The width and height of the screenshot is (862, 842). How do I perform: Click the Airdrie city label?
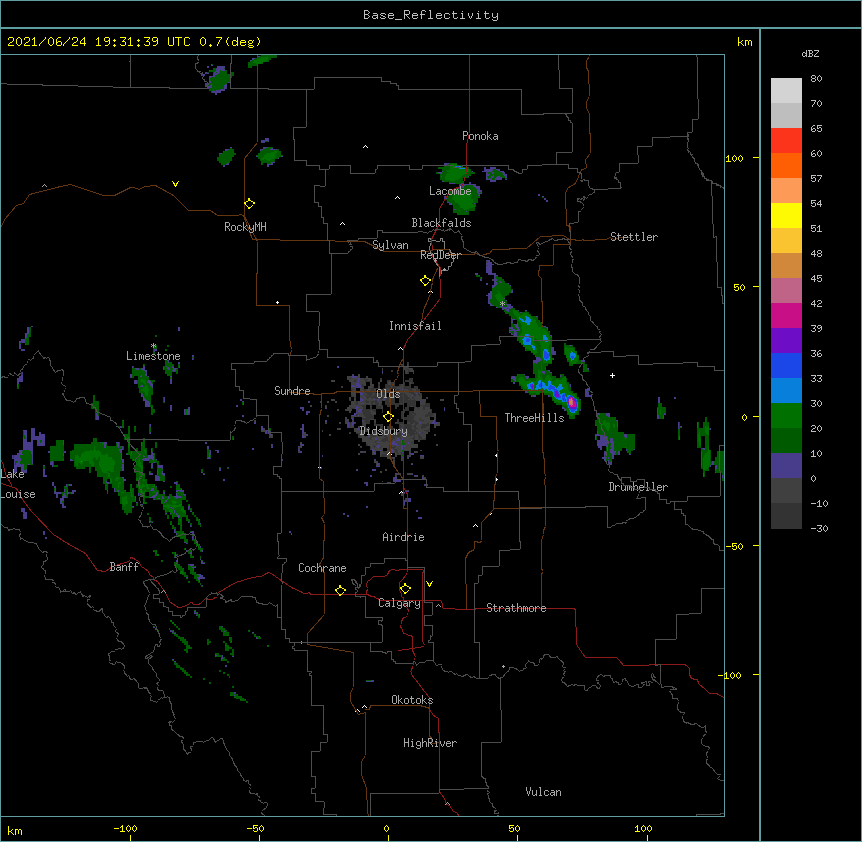403,537
